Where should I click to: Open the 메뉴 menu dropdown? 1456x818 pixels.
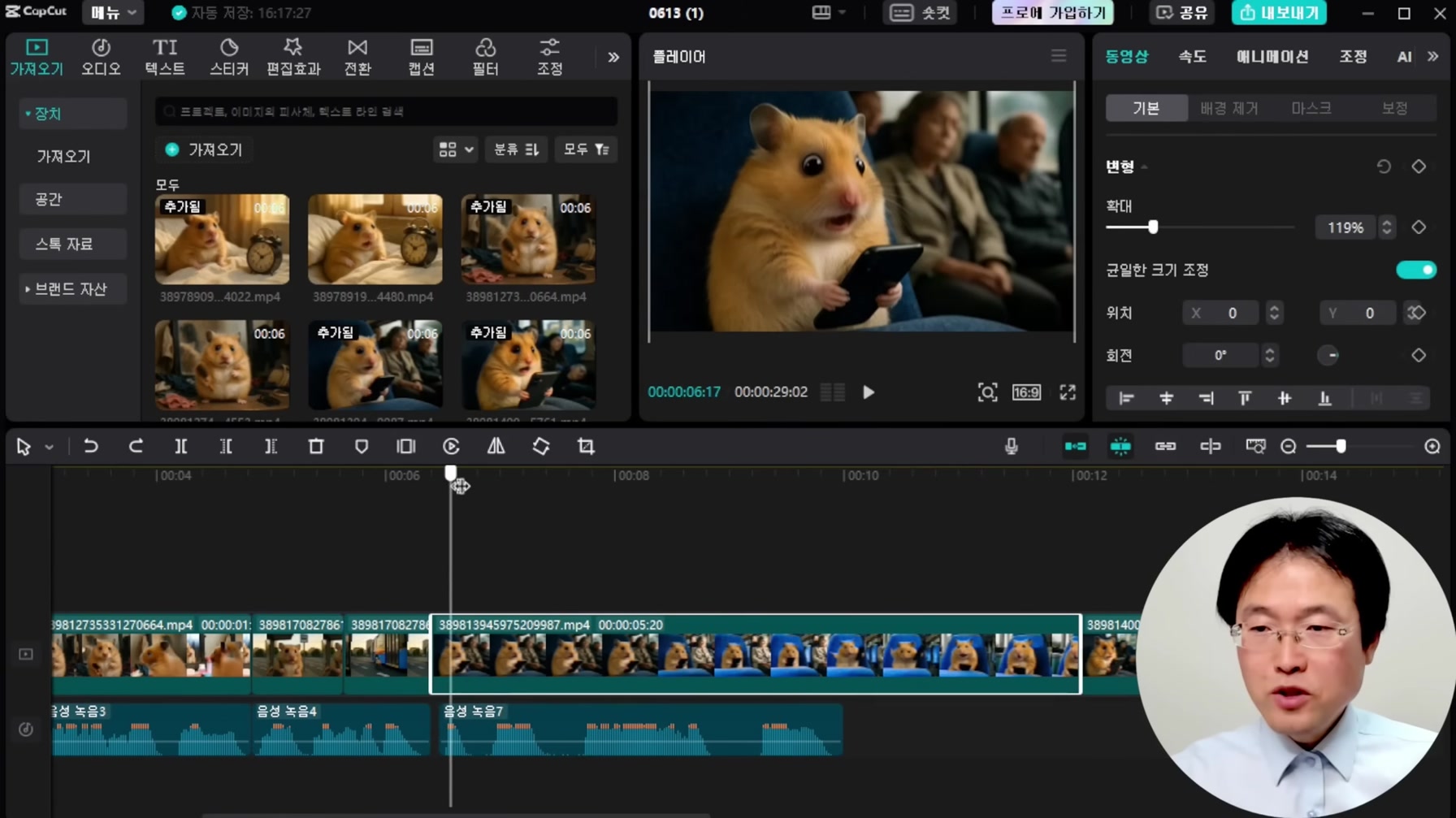pos(112,13)
